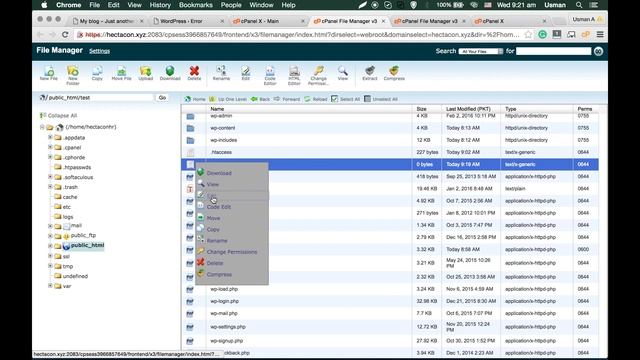Image resolution: width=640 pixels, height=360 pixels.
Task: Collapse the /home/hectaconhr root node
Action: click(42, 127)
